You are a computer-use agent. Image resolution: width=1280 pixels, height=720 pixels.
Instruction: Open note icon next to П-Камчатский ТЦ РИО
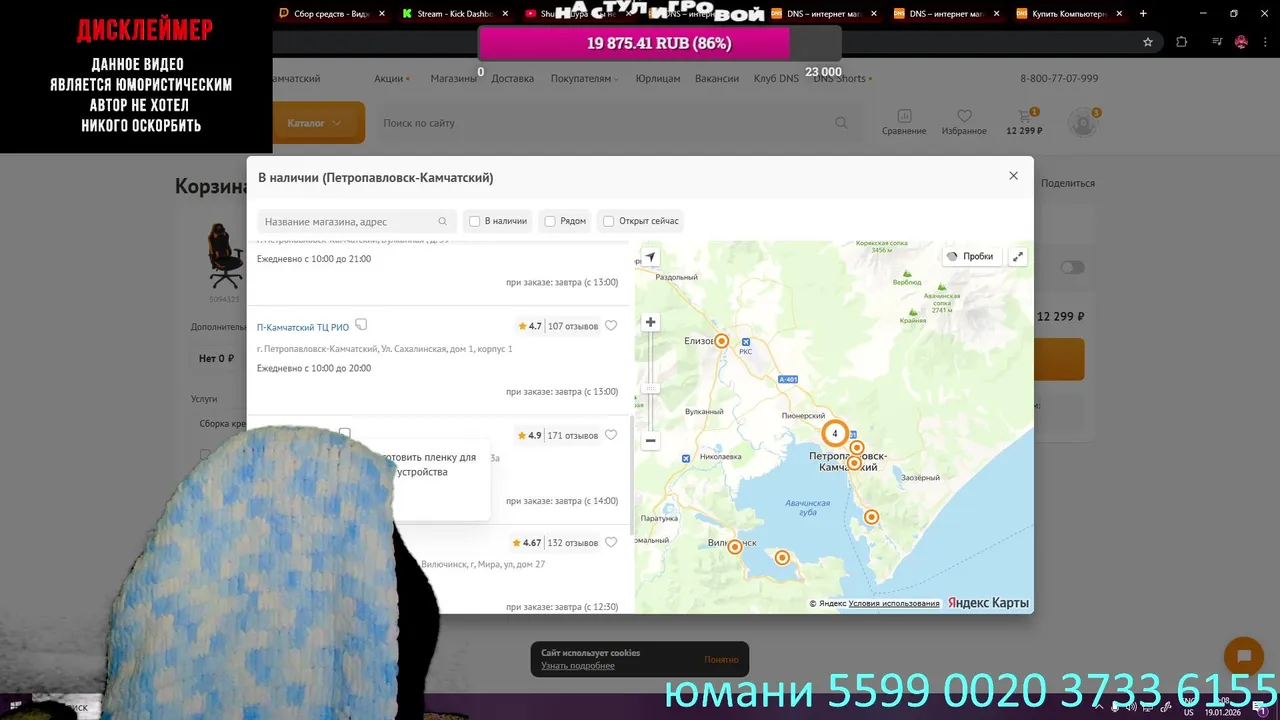pos(361,325)
